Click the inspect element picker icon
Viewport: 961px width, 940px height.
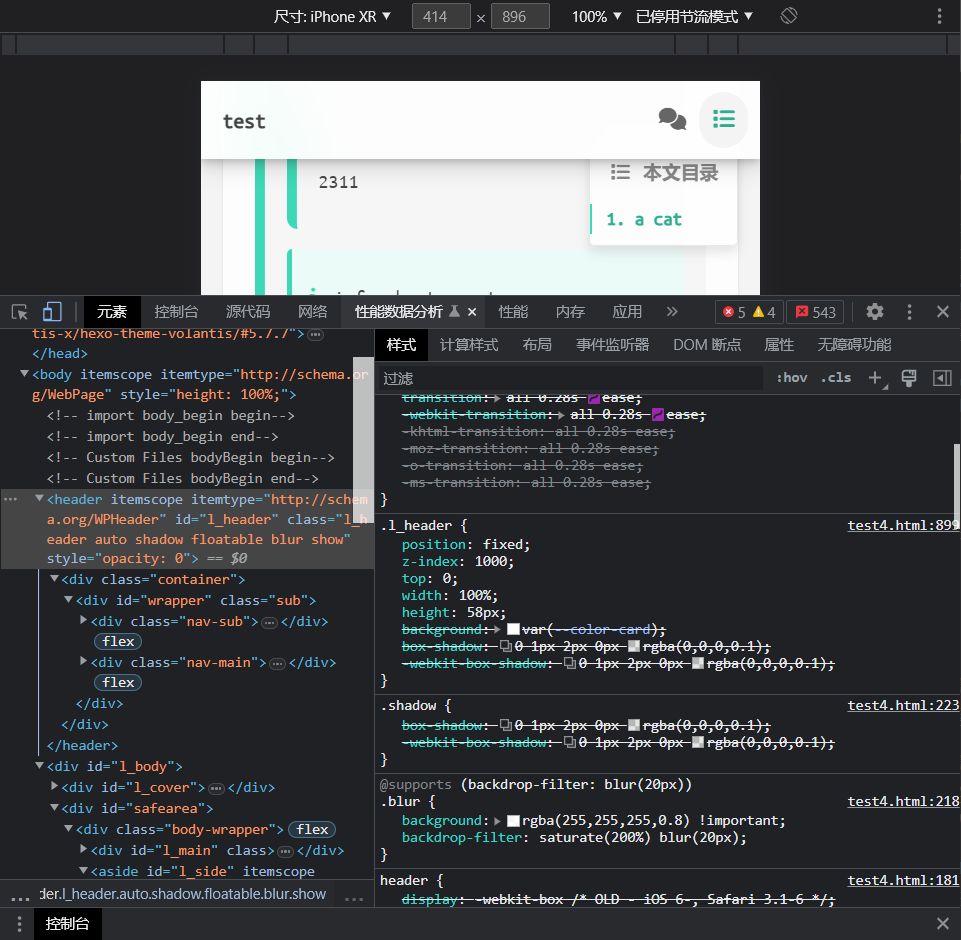pyautogui.click(x=20, y=312)
